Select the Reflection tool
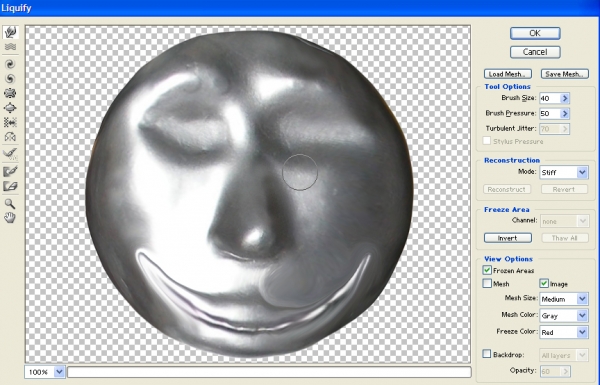Screen dimensions: 600x385 (10, 137)
